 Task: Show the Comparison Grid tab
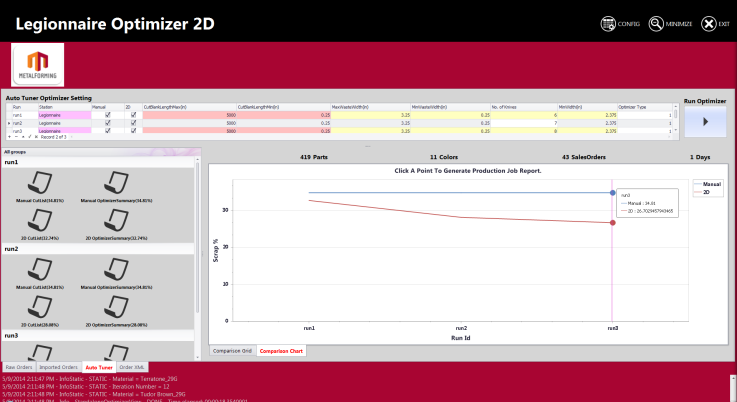[232, 351]
